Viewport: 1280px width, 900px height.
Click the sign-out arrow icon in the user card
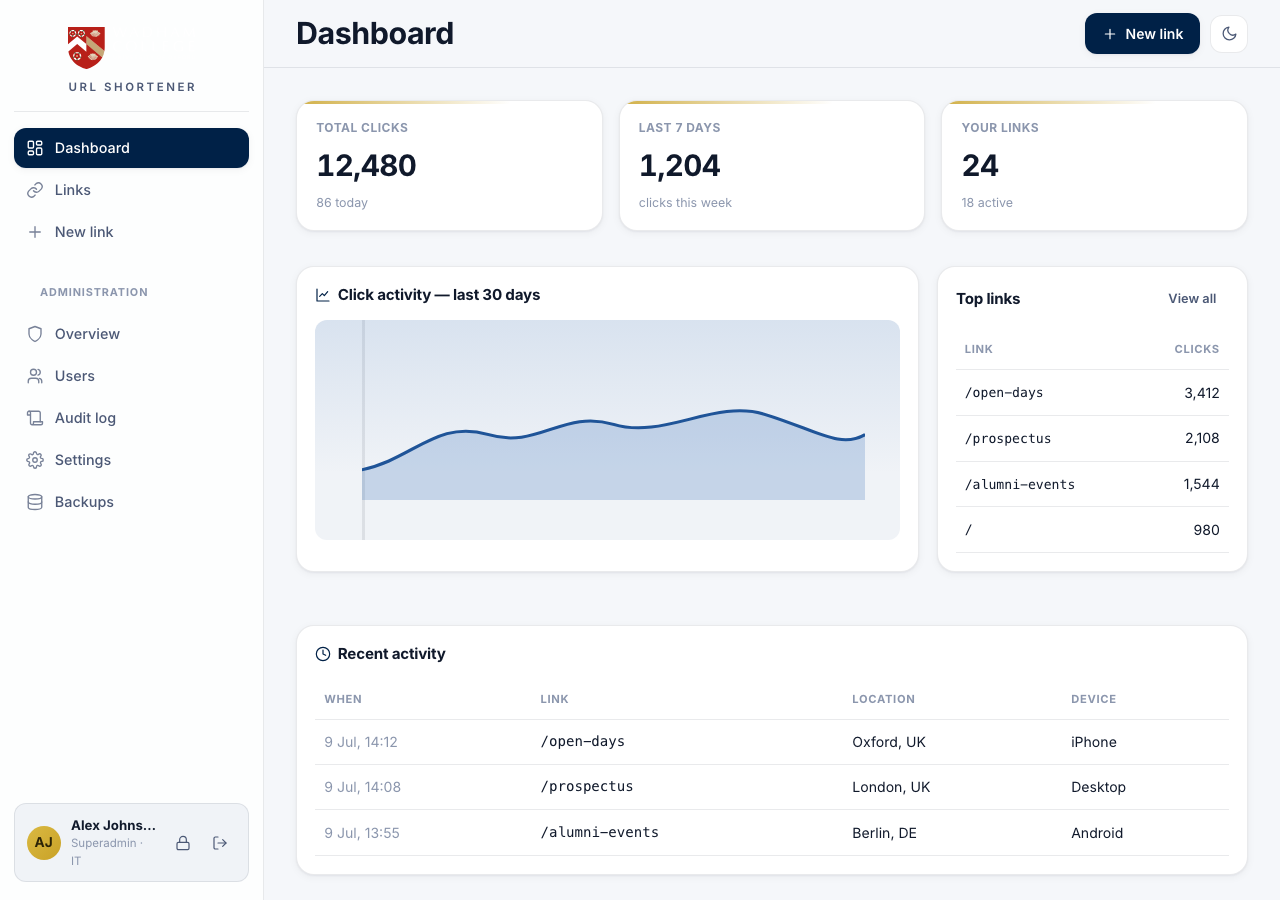[x=220, y=843]
